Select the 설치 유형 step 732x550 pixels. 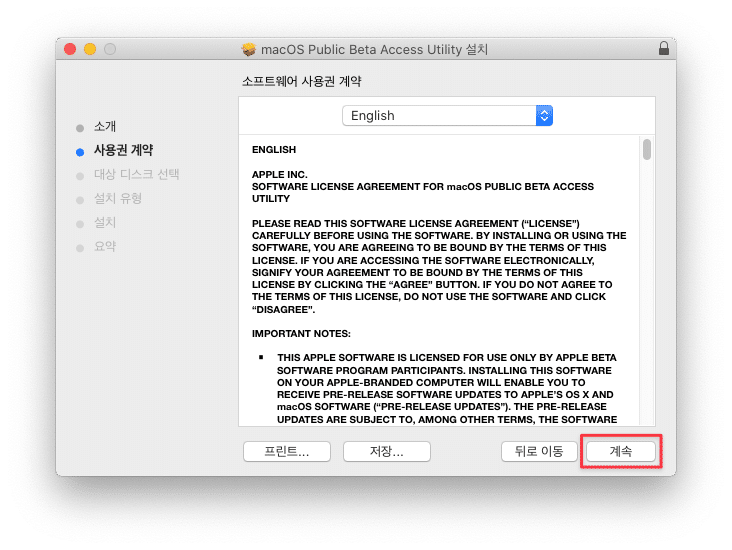118,198
